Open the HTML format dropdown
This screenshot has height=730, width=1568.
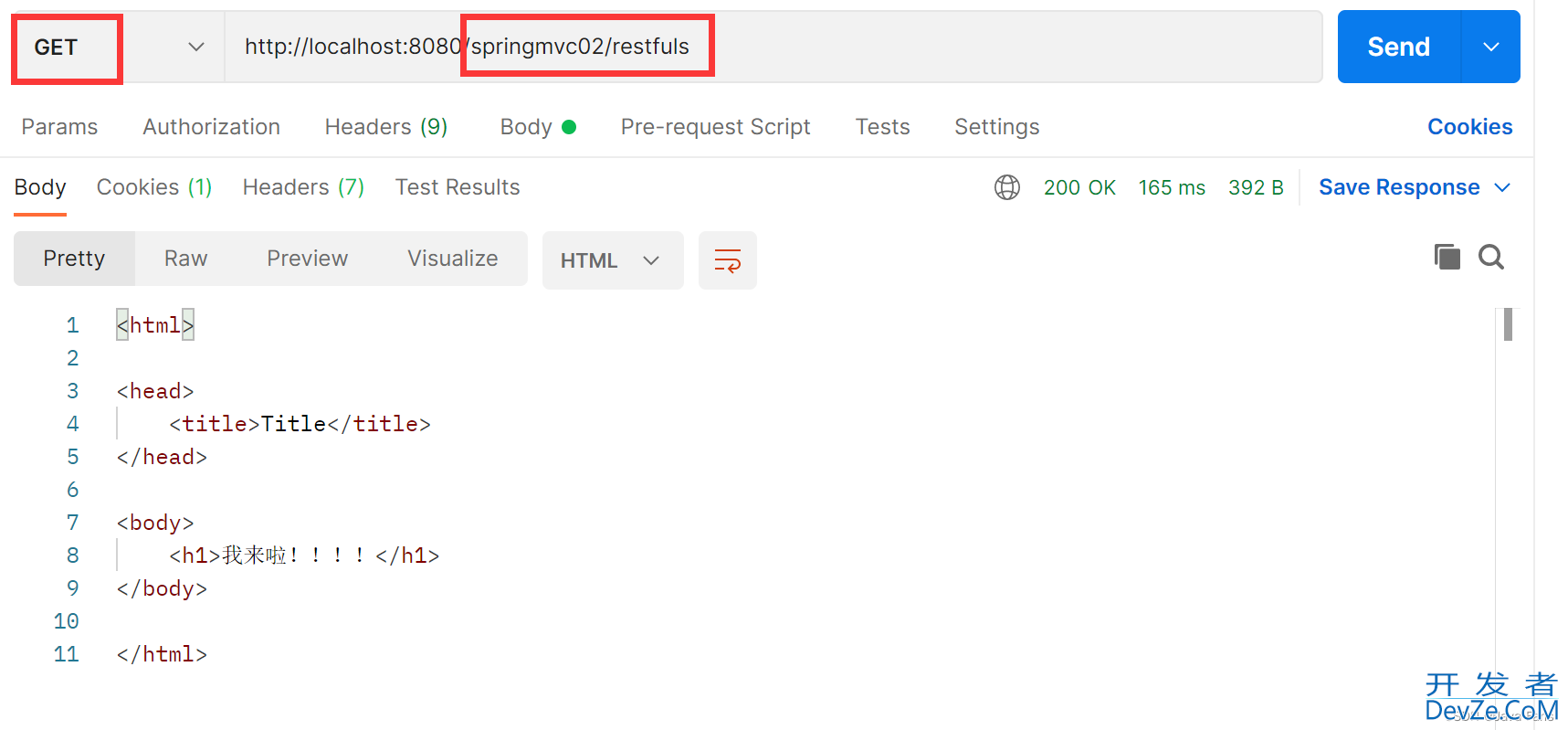click(613, 260)
